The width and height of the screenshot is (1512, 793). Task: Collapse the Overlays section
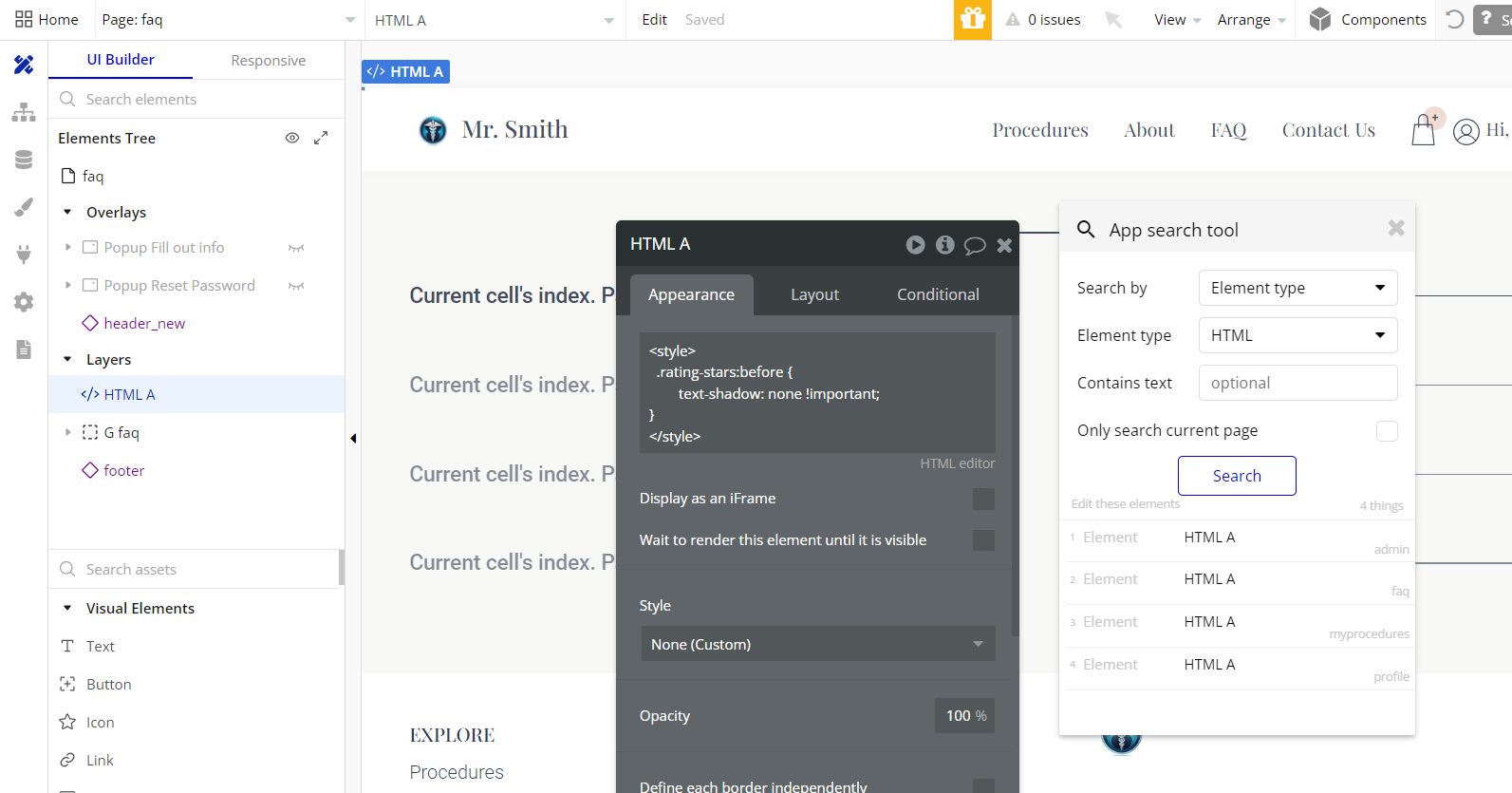67,212
